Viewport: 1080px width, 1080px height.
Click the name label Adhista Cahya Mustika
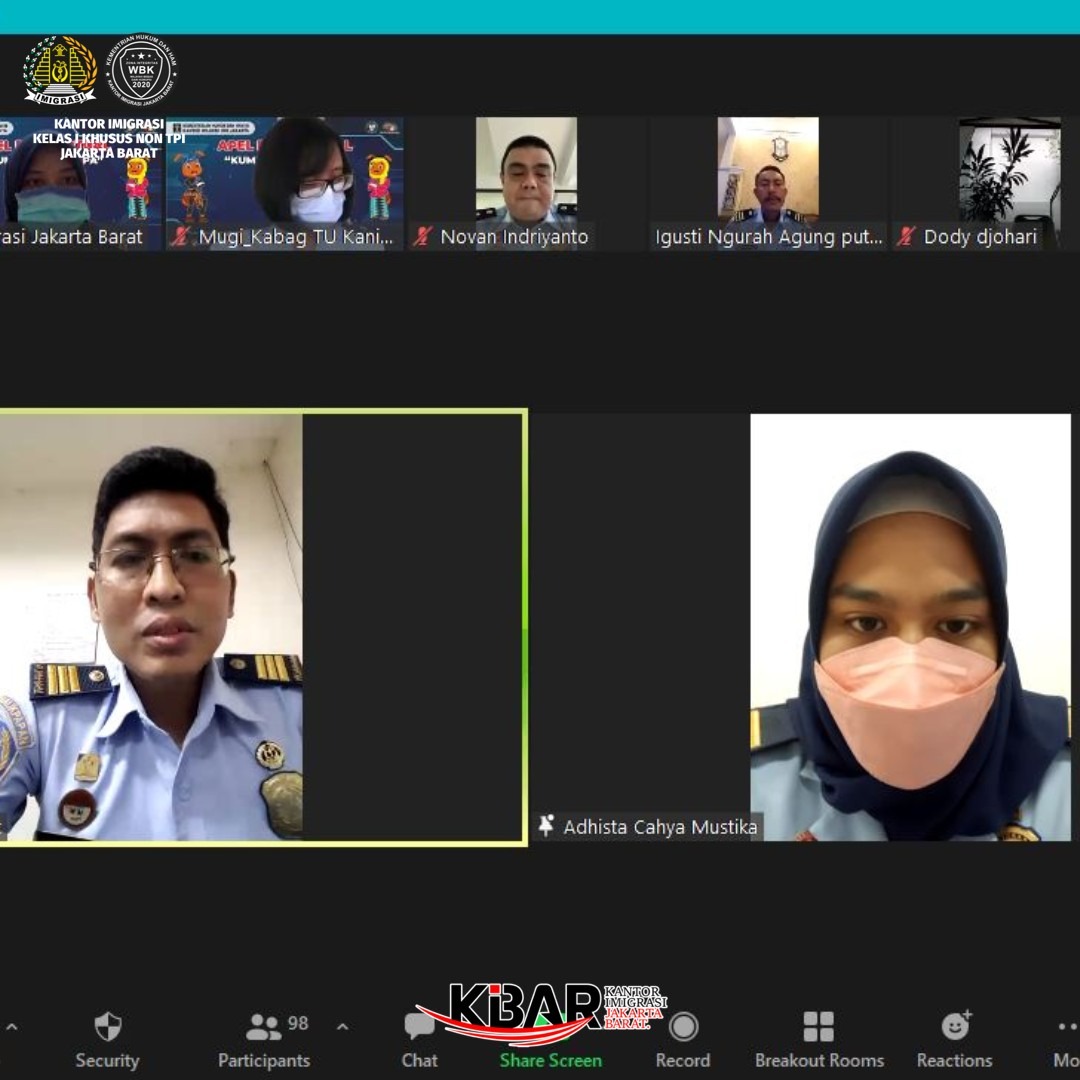click(660, 827)
